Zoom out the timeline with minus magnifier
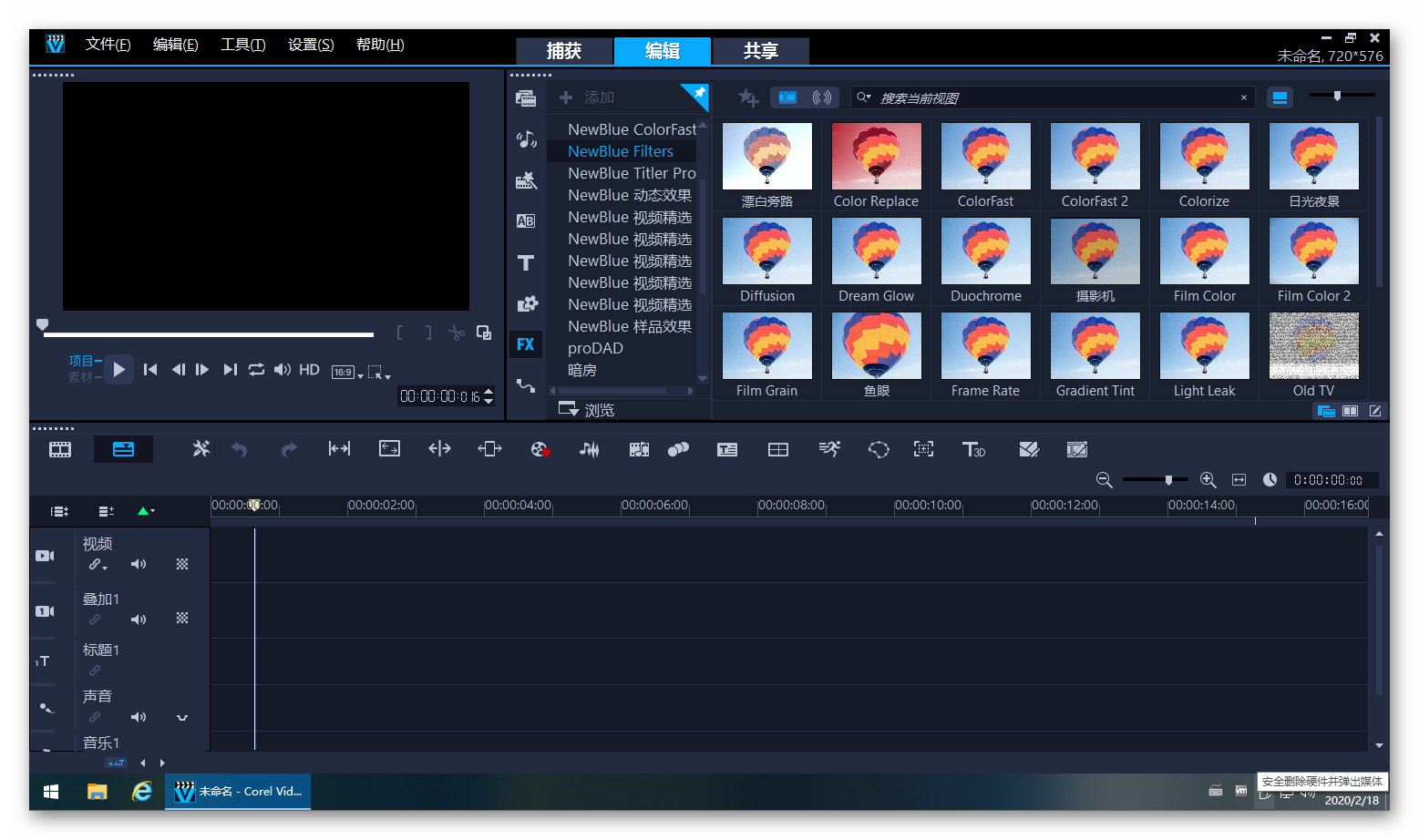 [1104, 480]
